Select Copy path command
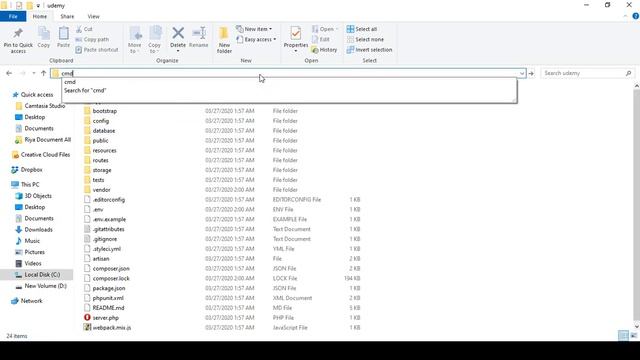Screen dimensions: 640x360 coord(92,40)
